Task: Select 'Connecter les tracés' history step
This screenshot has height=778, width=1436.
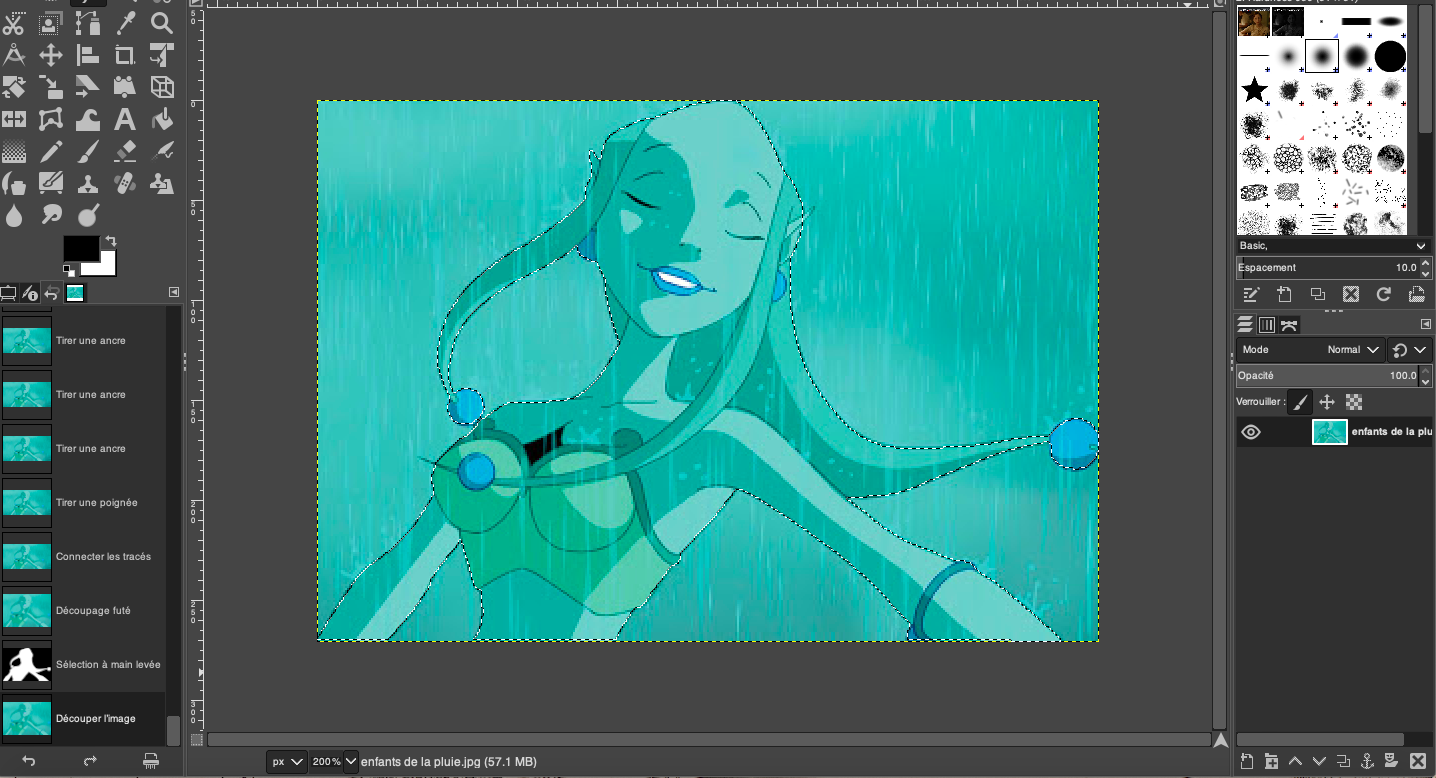Action: pyautogui.click(x=83, y=556)
